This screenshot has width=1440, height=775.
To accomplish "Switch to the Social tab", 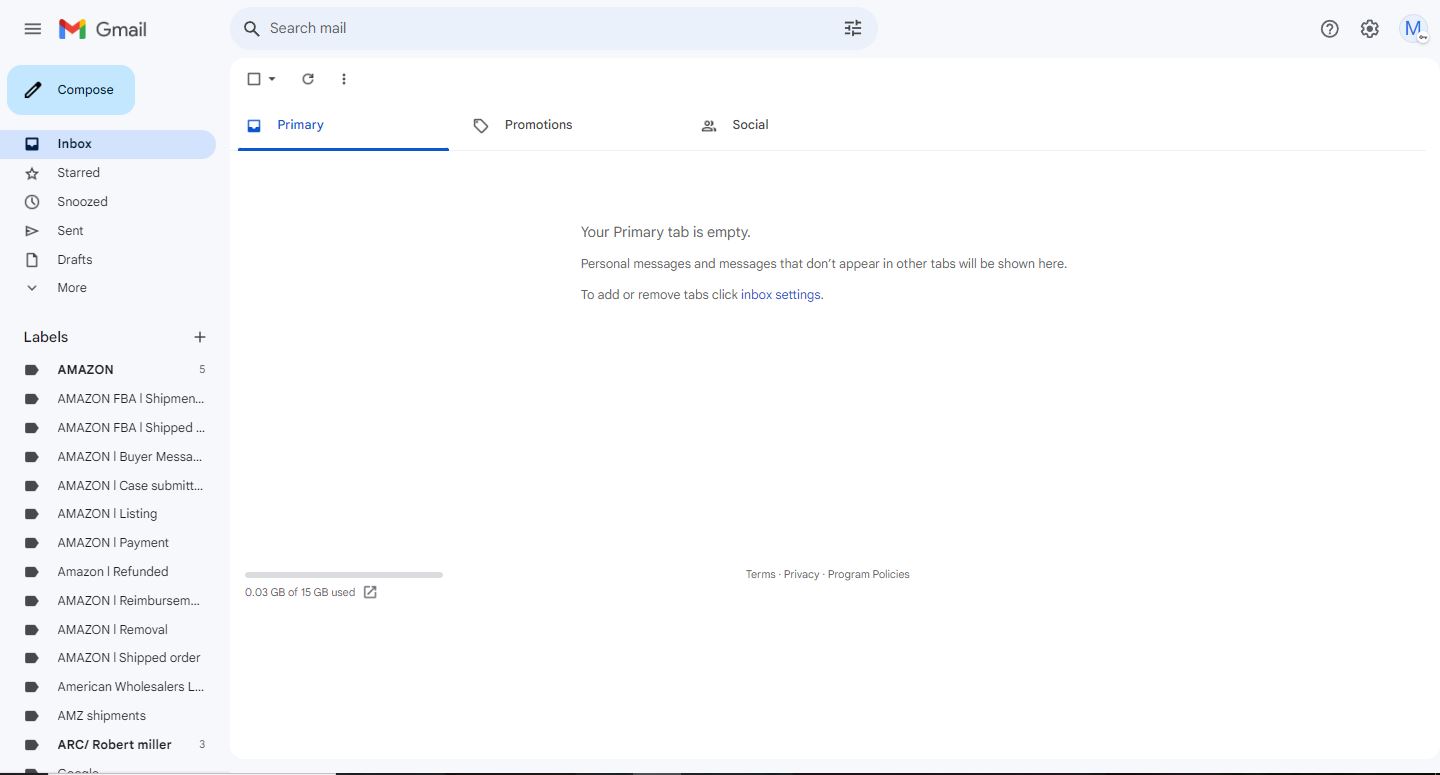I will [799, 126].
